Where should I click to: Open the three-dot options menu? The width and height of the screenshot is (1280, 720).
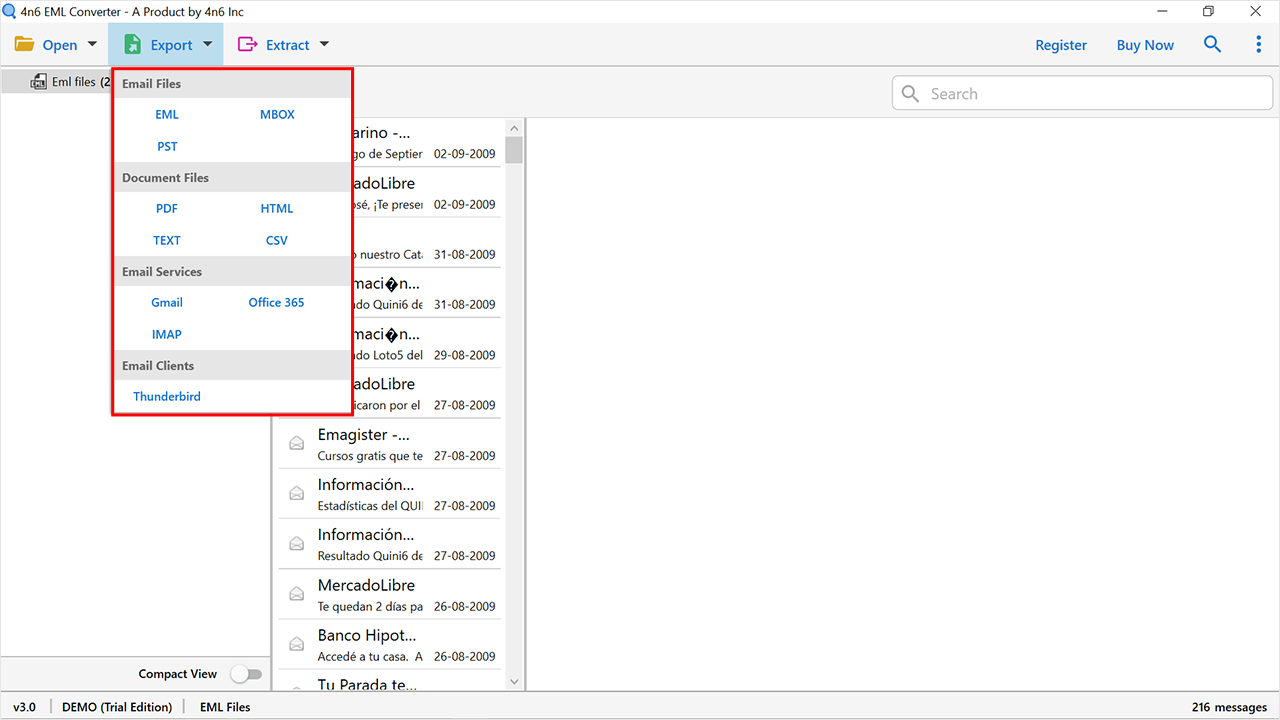point(1258,44)
